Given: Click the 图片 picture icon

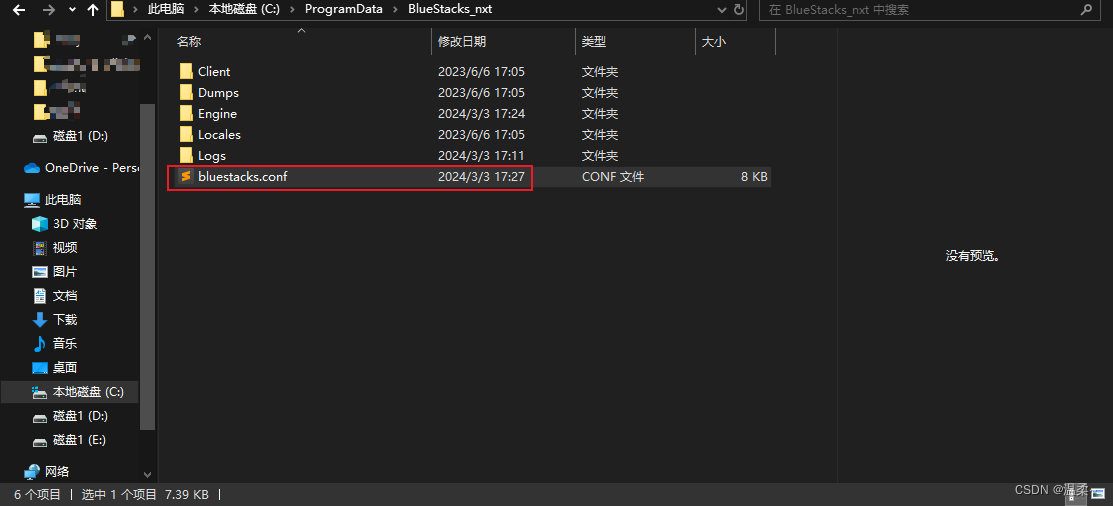Looking at the screenshot, I should coord(40,272).
